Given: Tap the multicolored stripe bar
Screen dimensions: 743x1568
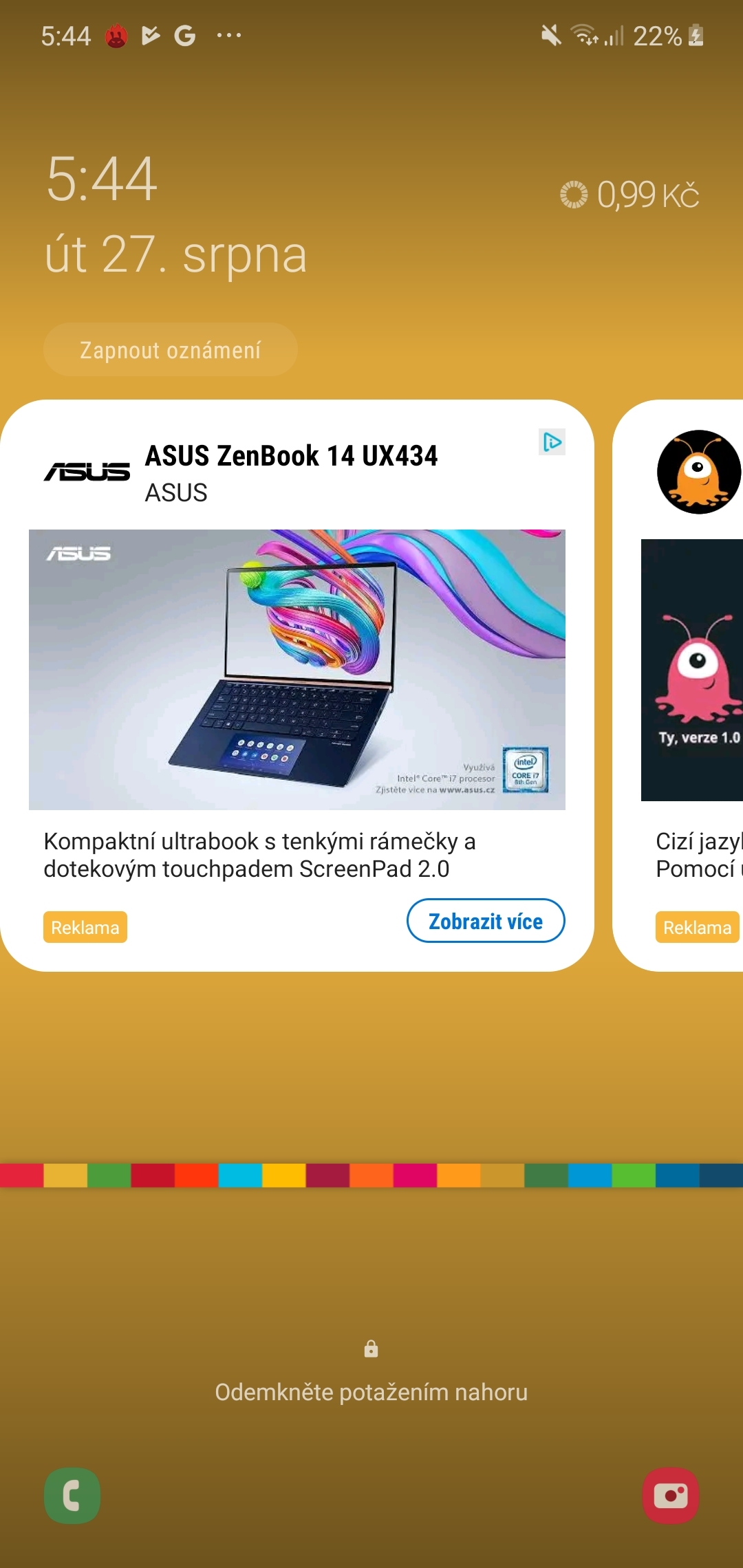Looking at the screenshot, I should click(371, 1175).
